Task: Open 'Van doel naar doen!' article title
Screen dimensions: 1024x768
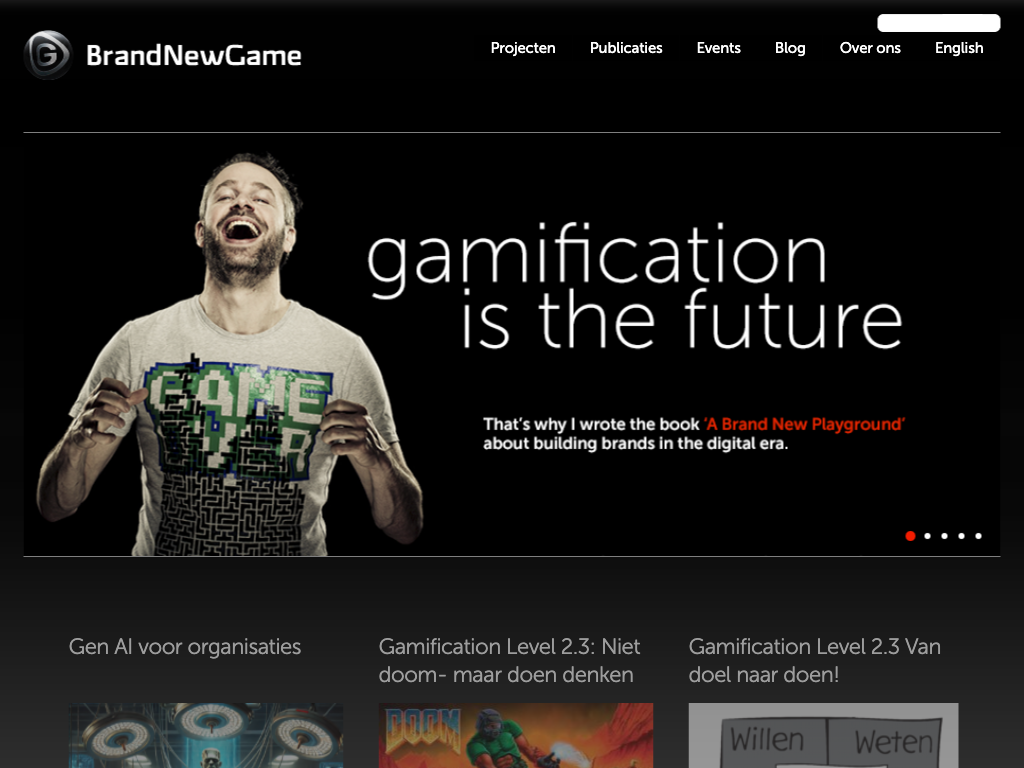Action: (814, 660)
